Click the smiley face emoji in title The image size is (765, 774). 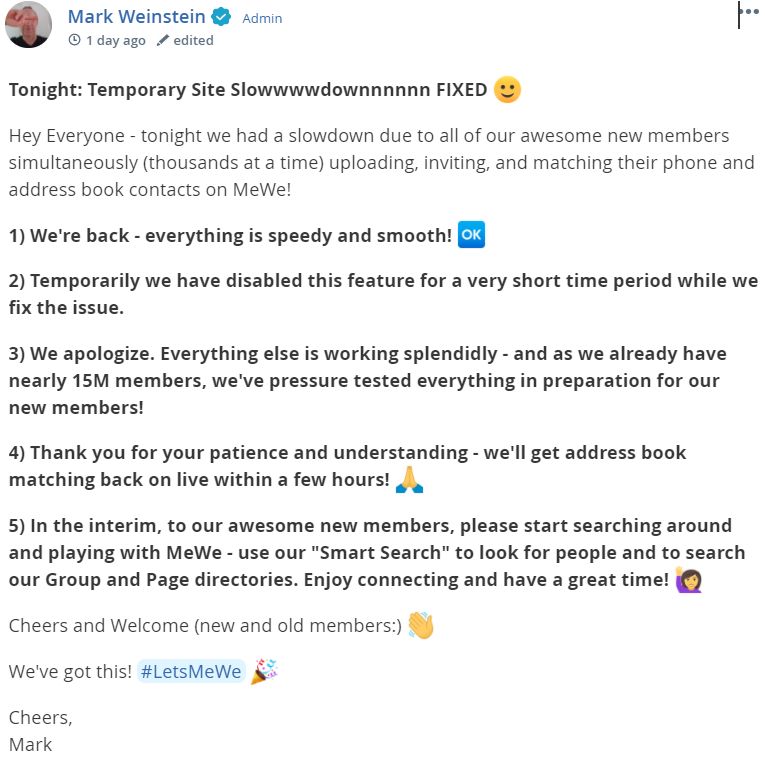pos(507,90)
